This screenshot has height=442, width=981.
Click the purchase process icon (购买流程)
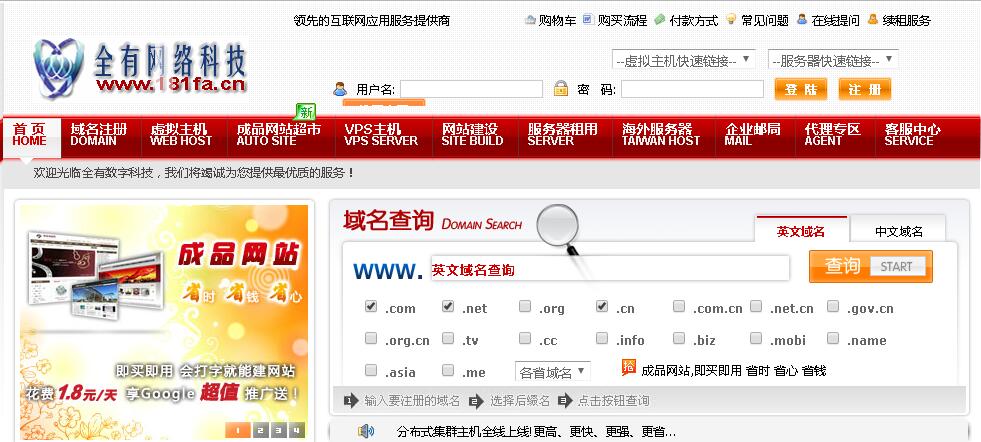[x=588, y=20]
